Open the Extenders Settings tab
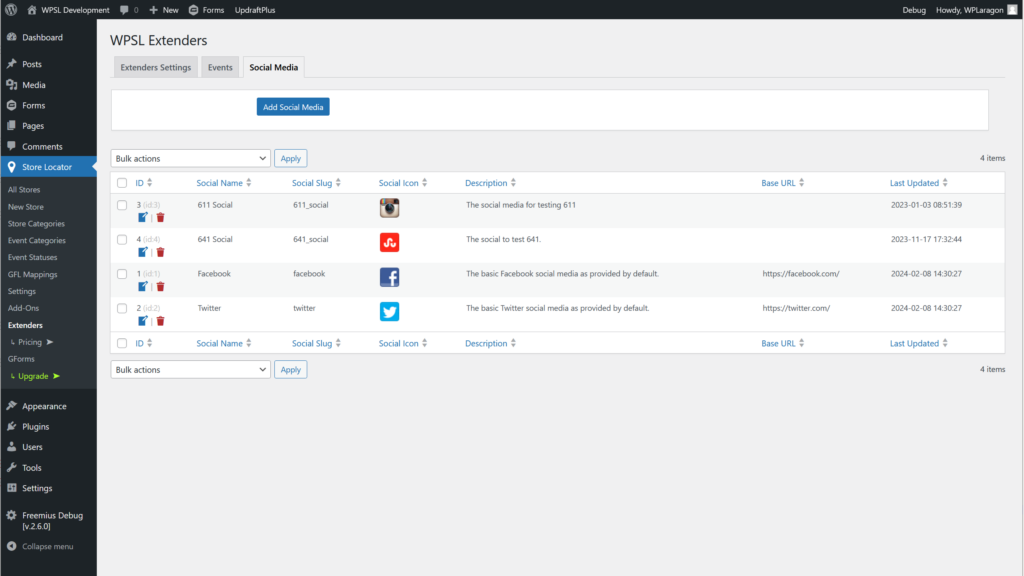The image size is (1024, 576). [155, 68]
